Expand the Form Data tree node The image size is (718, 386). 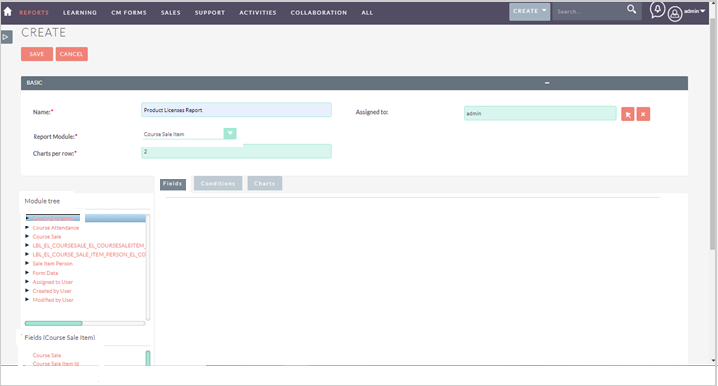(27, 273)
